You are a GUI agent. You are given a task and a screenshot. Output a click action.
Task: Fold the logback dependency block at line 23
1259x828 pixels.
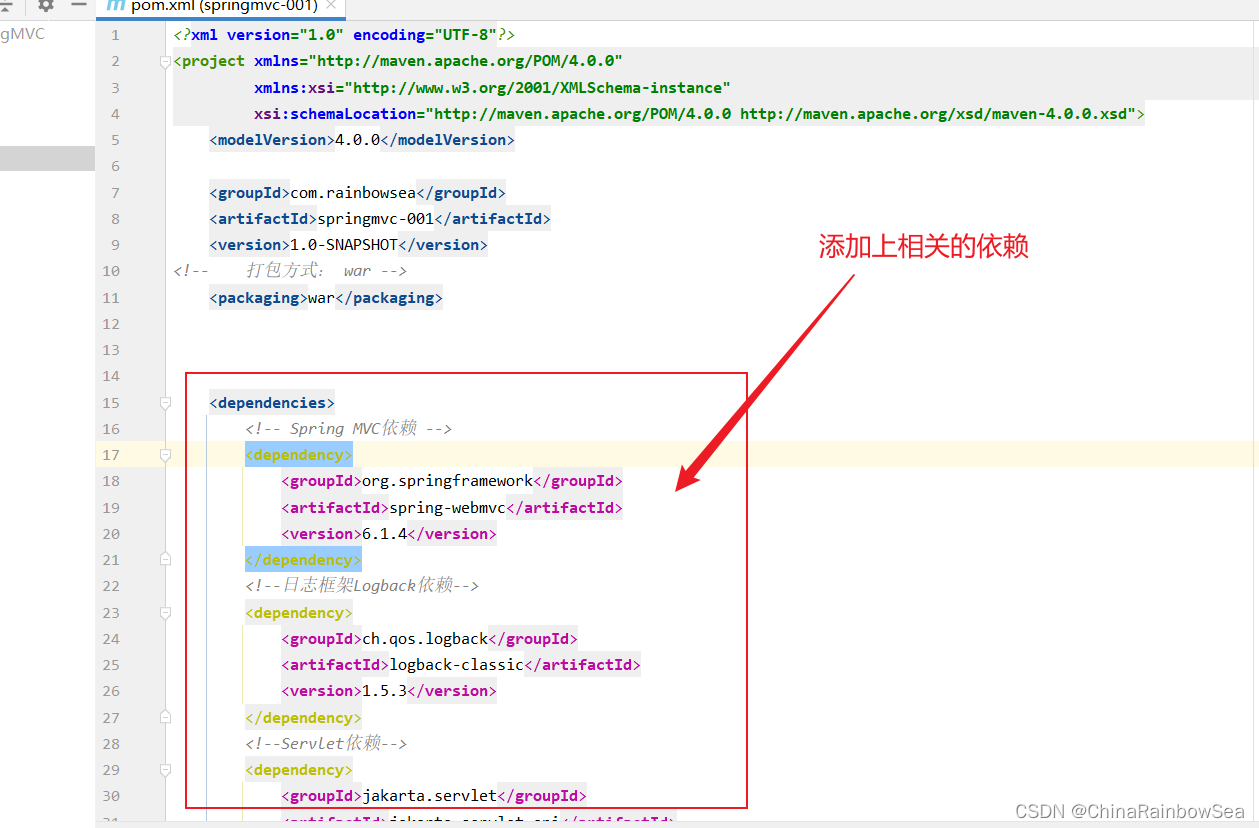click(x=165, y=613)
